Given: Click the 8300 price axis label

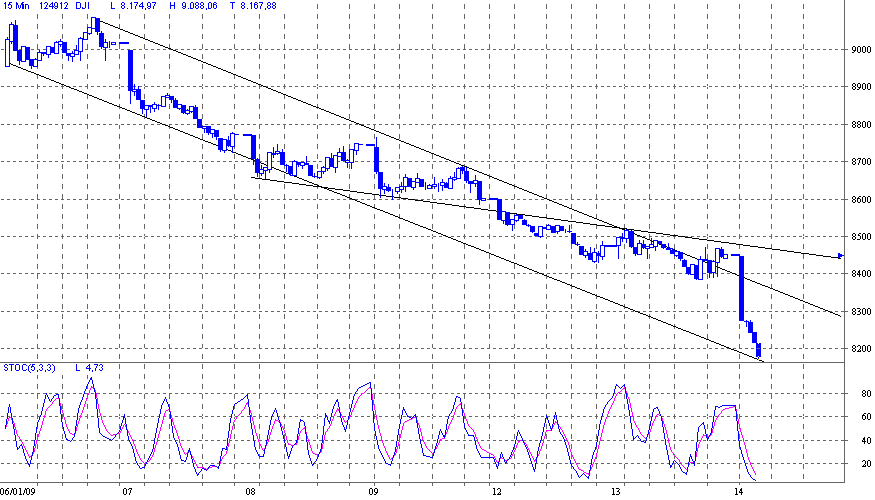Looking at the screenshot, I should click(861, 312).
